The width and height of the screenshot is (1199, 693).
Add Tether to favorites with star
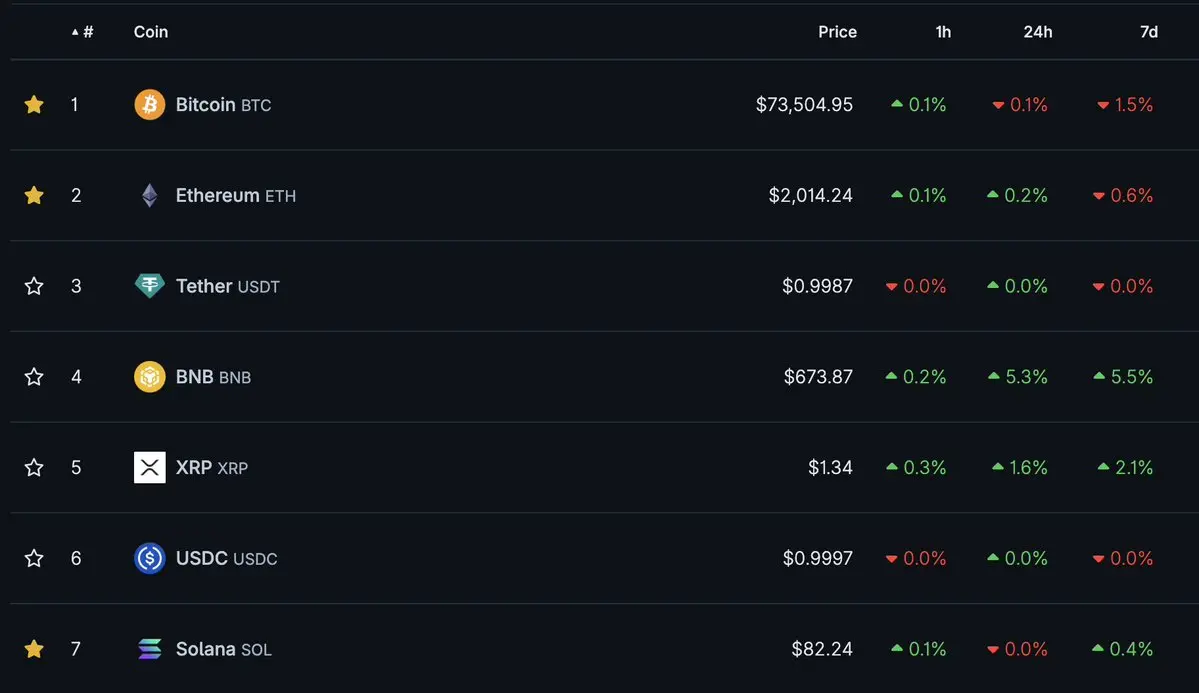coord(34,286)
